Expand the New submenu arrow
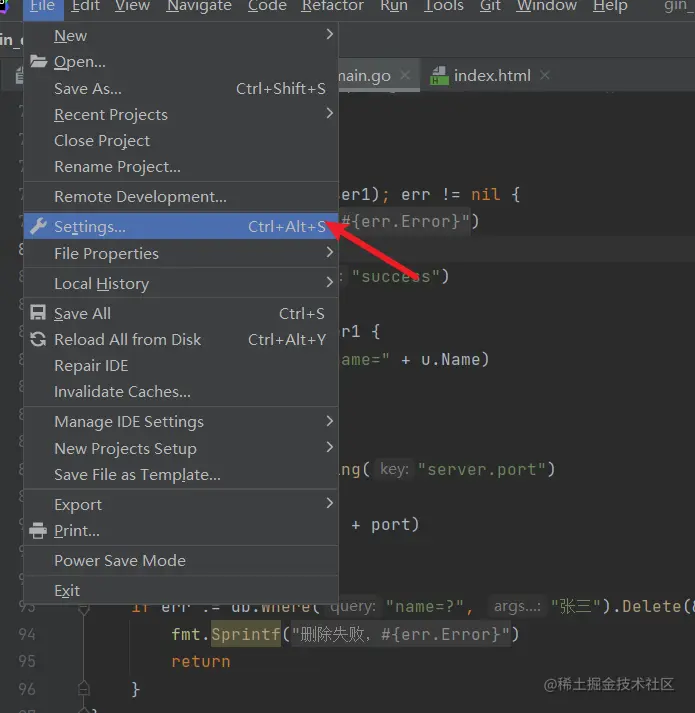 [330, 35]
